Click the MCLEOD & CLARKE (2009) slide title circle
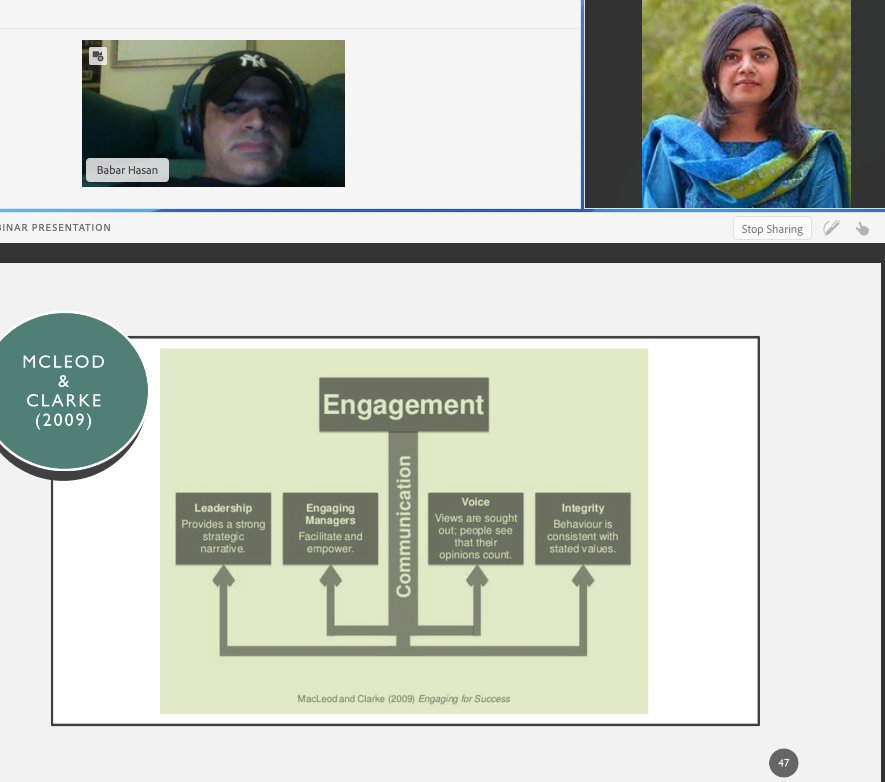885x782 pixels. coord(64,391)
